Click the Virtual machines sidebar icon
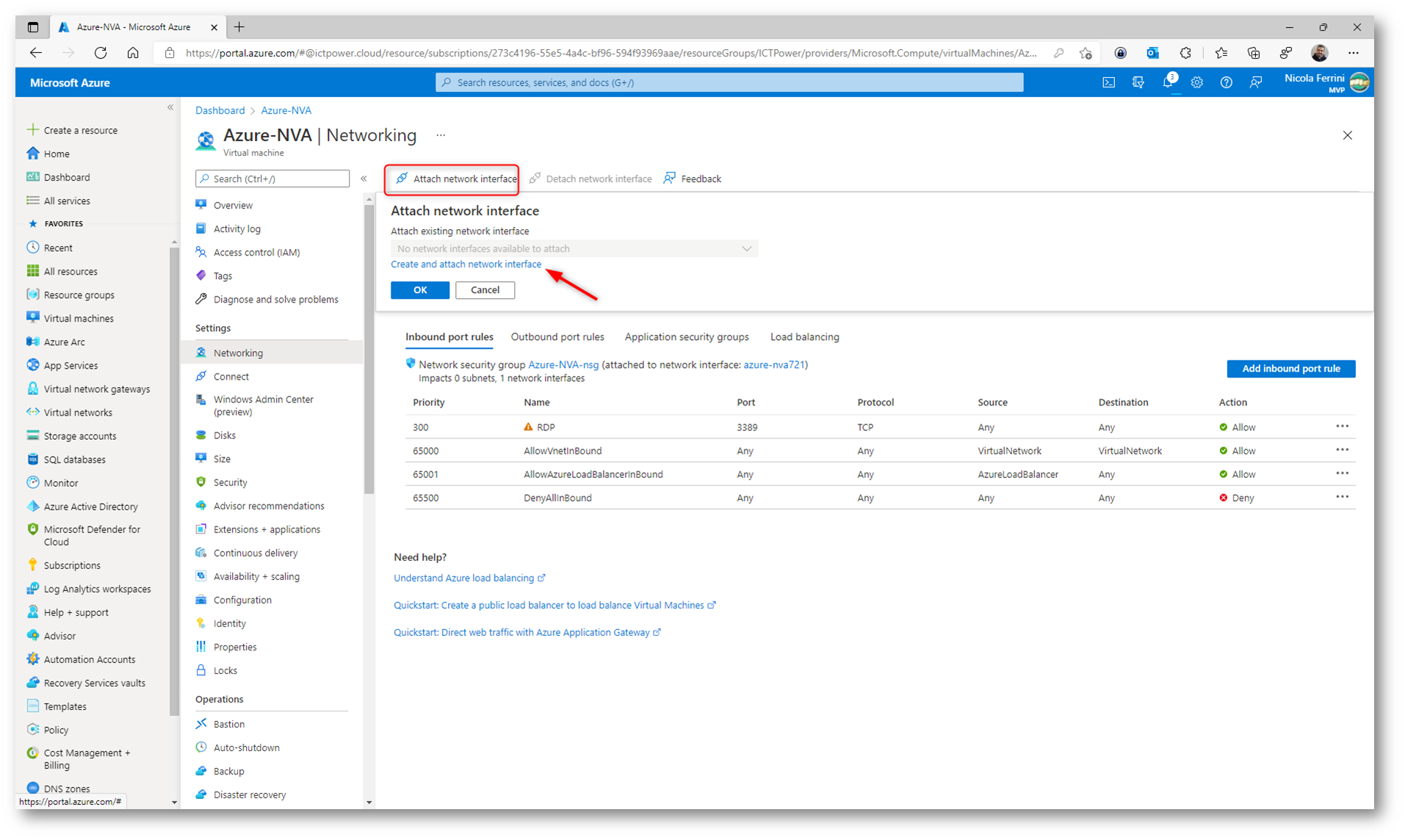Image resolution: width=1405 pixels, height=840 pixels. point(32,318)
